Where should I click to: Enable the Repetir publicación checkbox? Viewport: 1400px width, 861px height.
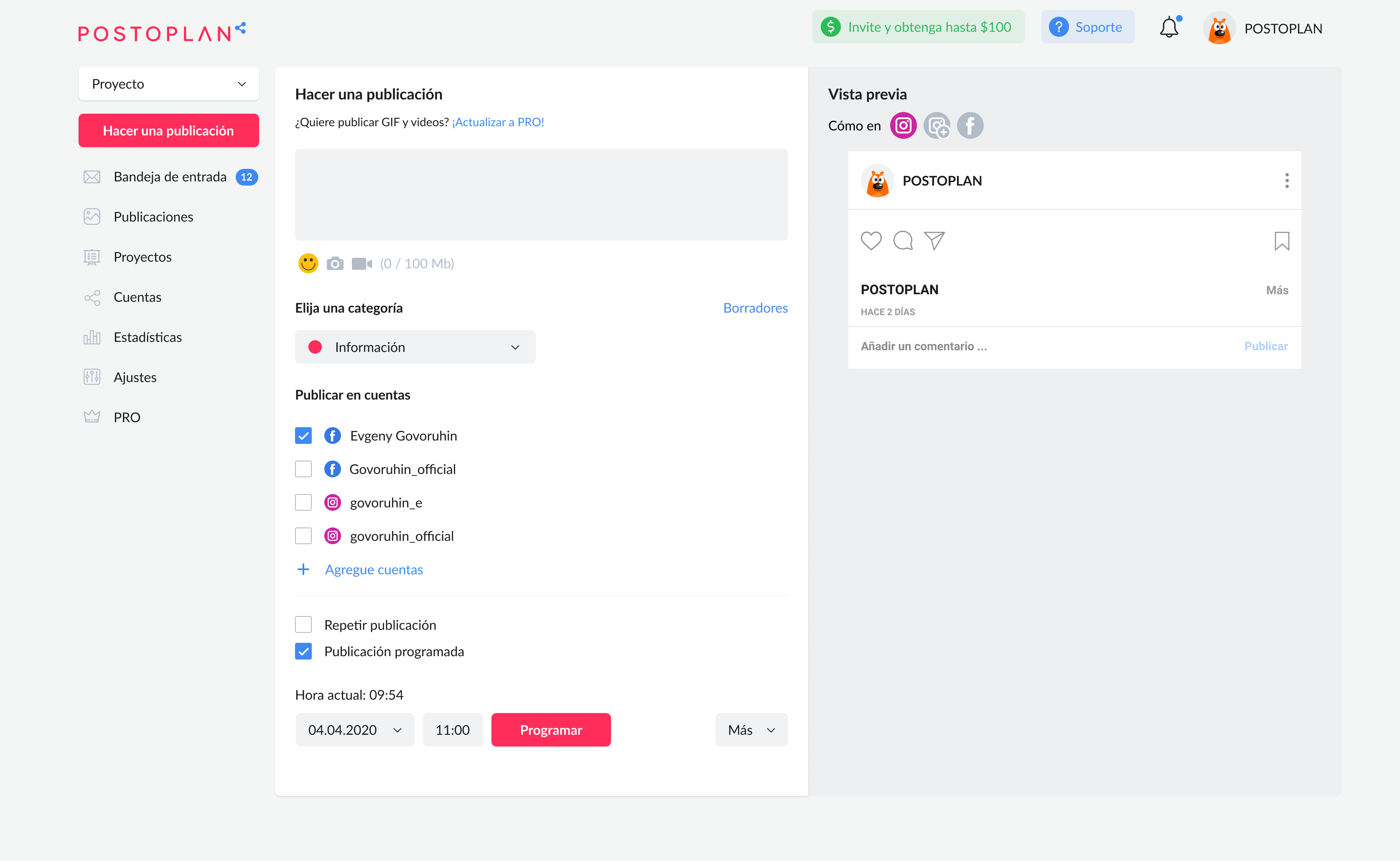[303, 625]
